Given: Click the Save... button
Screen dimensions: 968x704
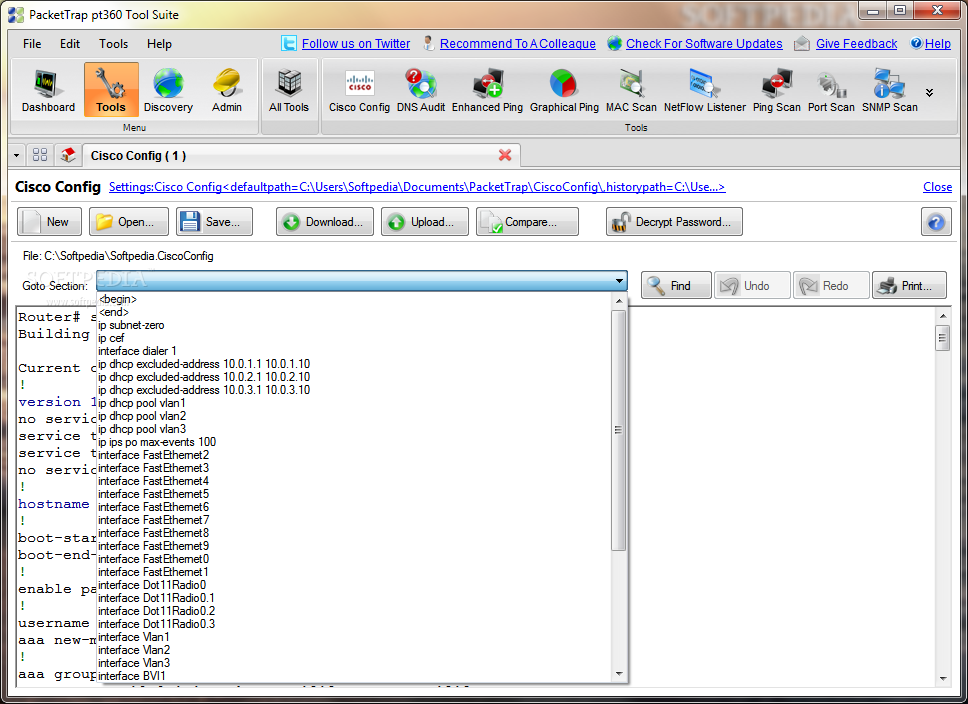Looking at the screenshot, I should (214, 222).
